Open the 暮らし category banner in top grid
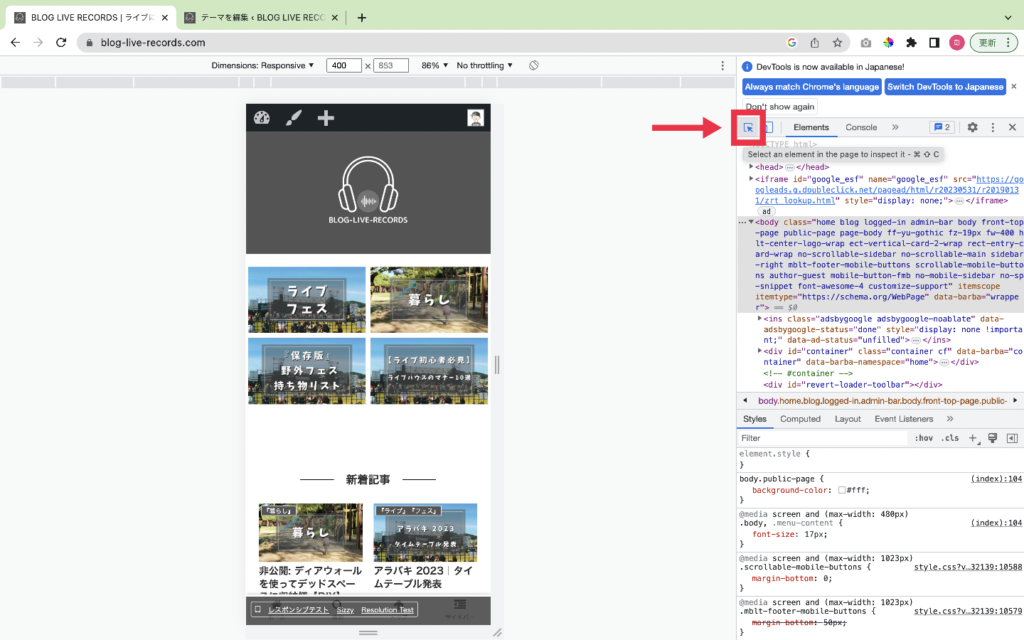The image size is (1024, 640). pos(429,300)
